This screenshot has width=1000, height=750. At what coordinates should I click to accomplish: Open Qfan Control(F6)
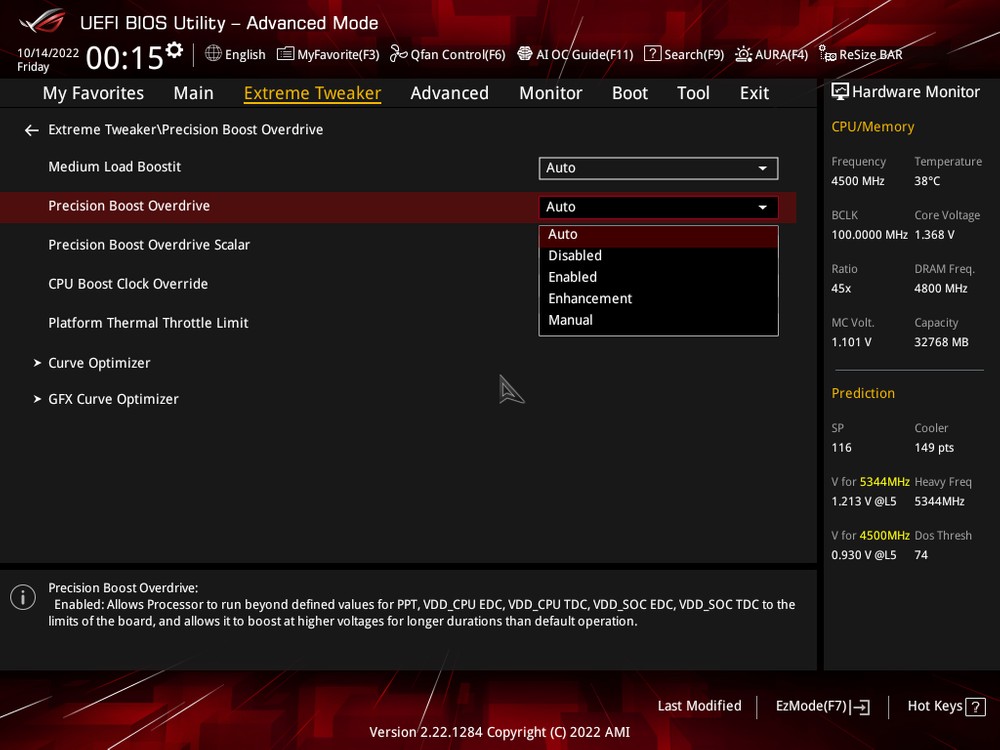point(447,54)
